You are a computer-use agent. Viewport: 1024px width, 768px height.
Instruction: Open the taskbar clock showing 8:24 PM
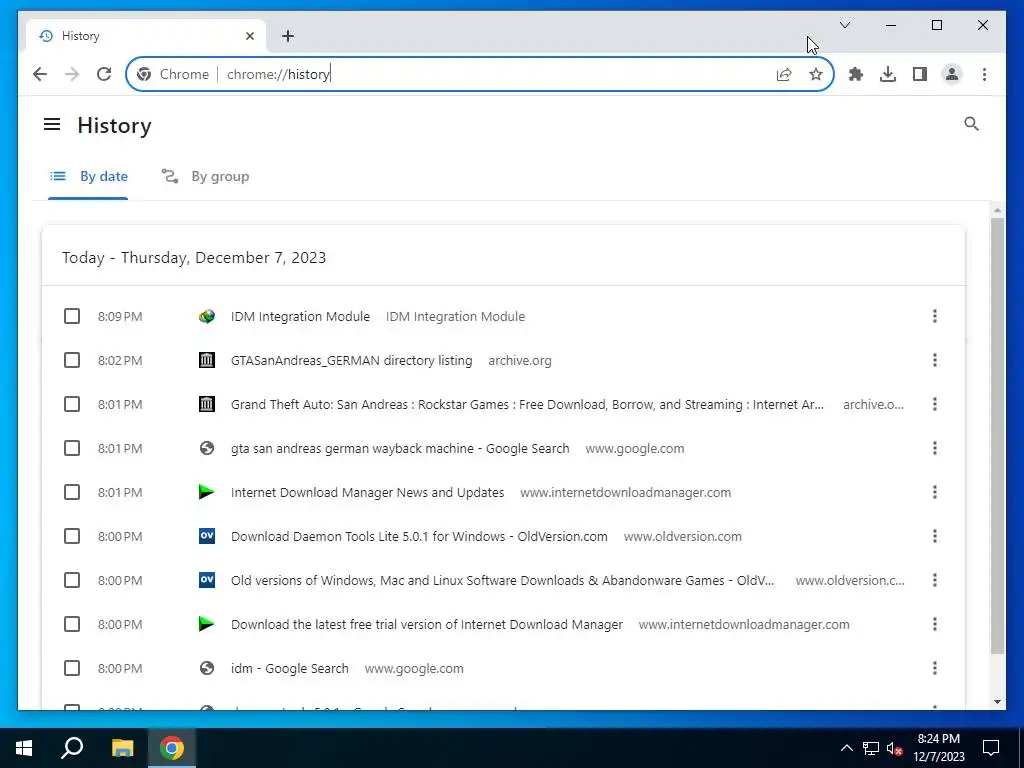tap(938, 748)
